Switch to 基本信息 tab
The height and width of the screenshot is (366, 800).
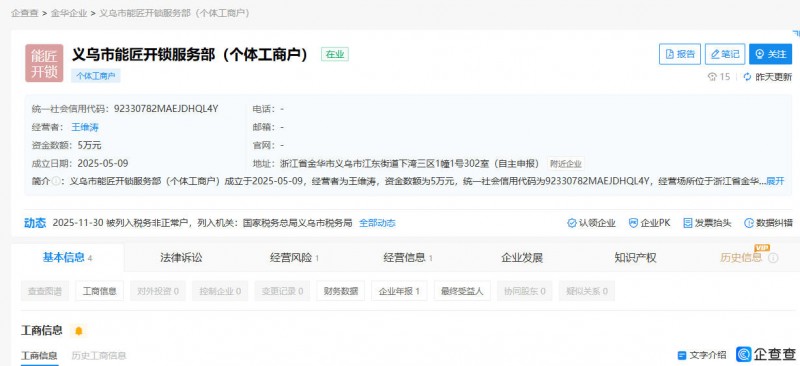67,258
